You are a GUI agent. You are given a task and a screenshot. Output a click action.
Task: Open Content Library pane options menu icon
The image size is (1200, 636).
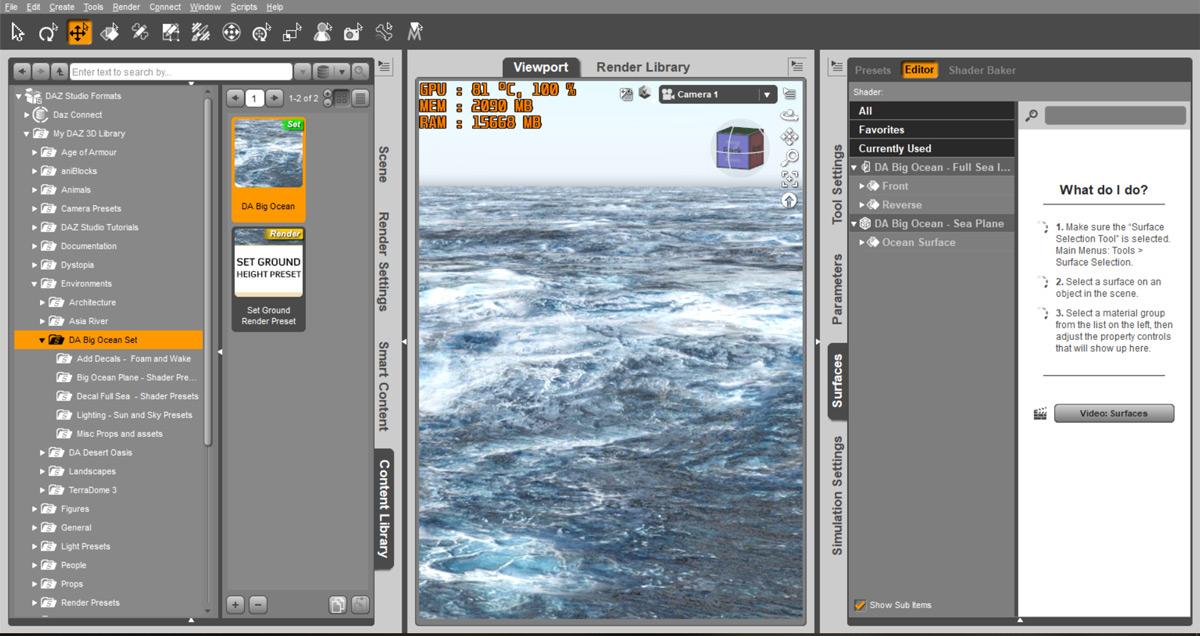pyautogui.click(x=385, y=66)
